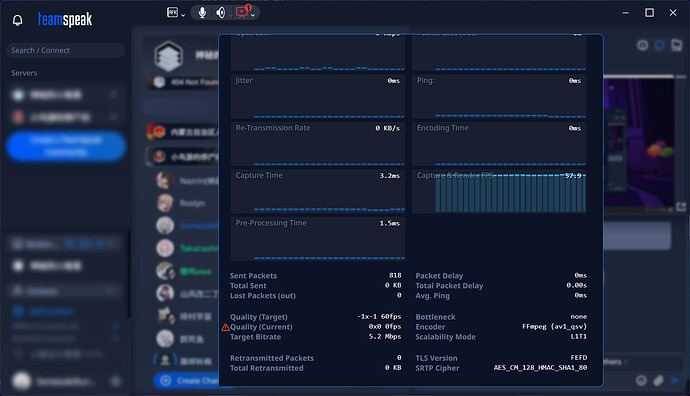Select the Quality (Target) label
The image size is (690, 396).
coord(259,317)
